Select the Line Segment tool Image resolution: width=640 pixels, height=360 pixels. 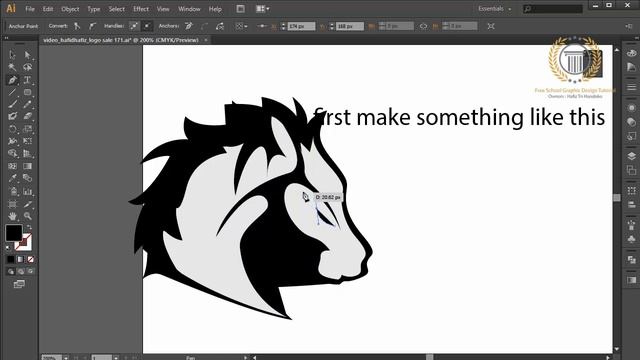pos(12,92)
